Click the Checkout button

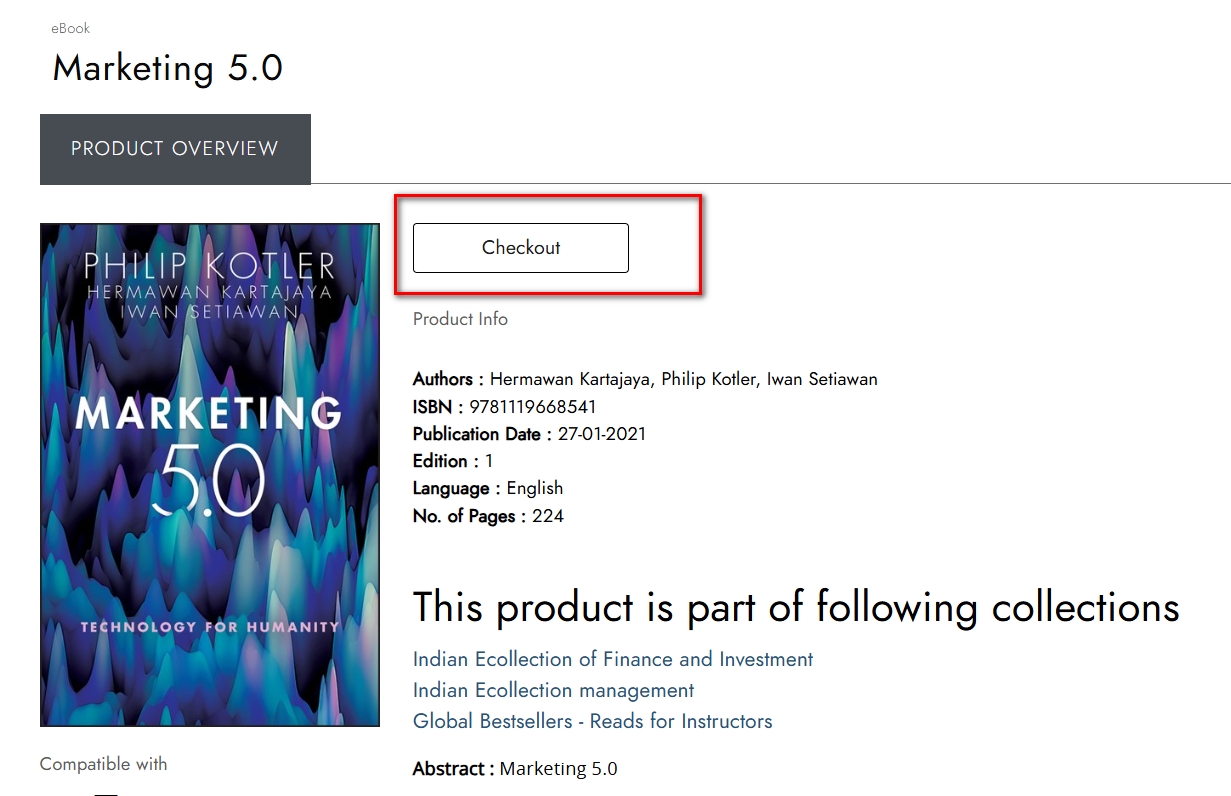[x=520, y=248]
